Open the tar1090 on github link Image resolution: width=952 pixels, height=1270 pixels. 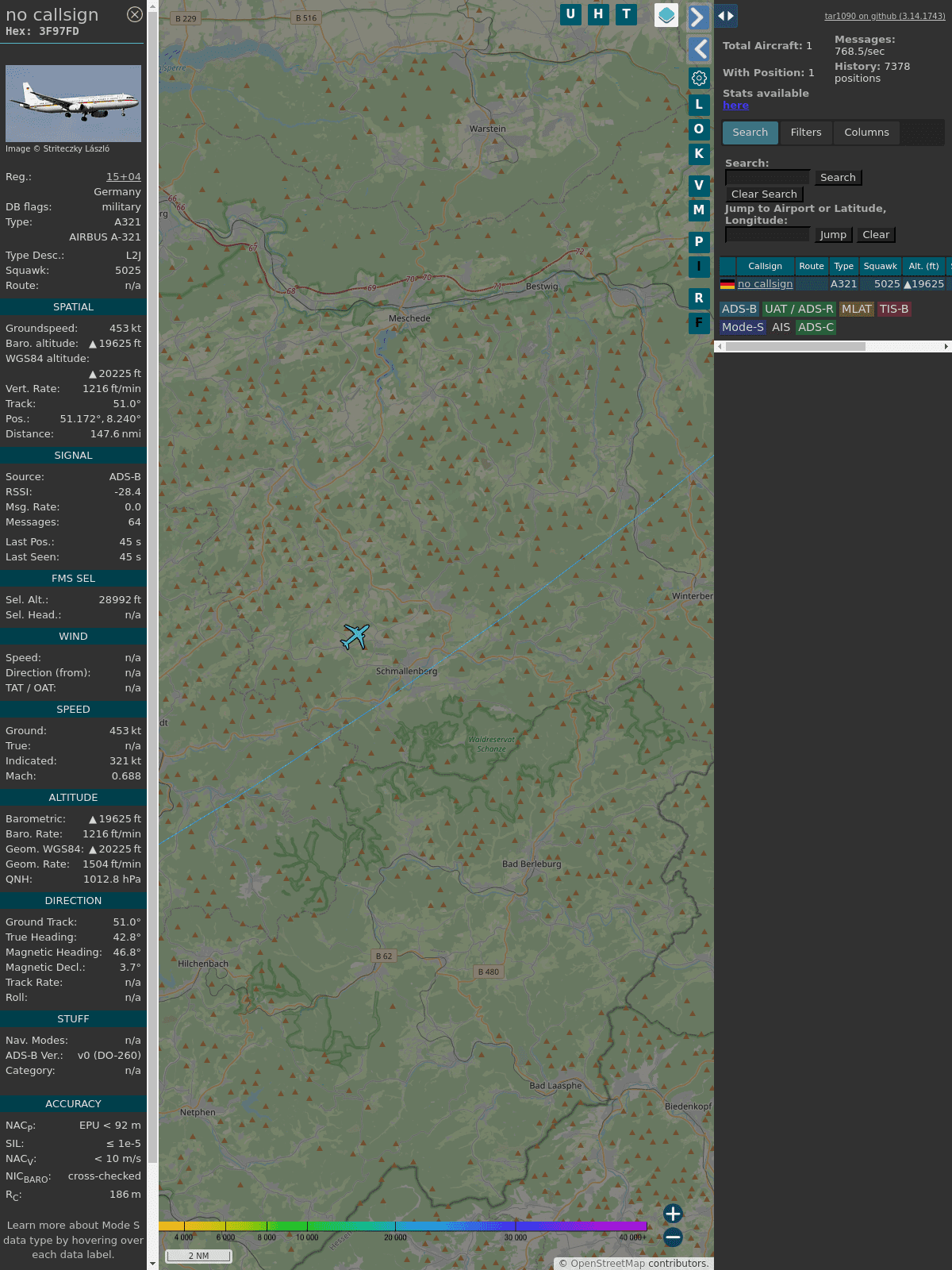[885, 16]
